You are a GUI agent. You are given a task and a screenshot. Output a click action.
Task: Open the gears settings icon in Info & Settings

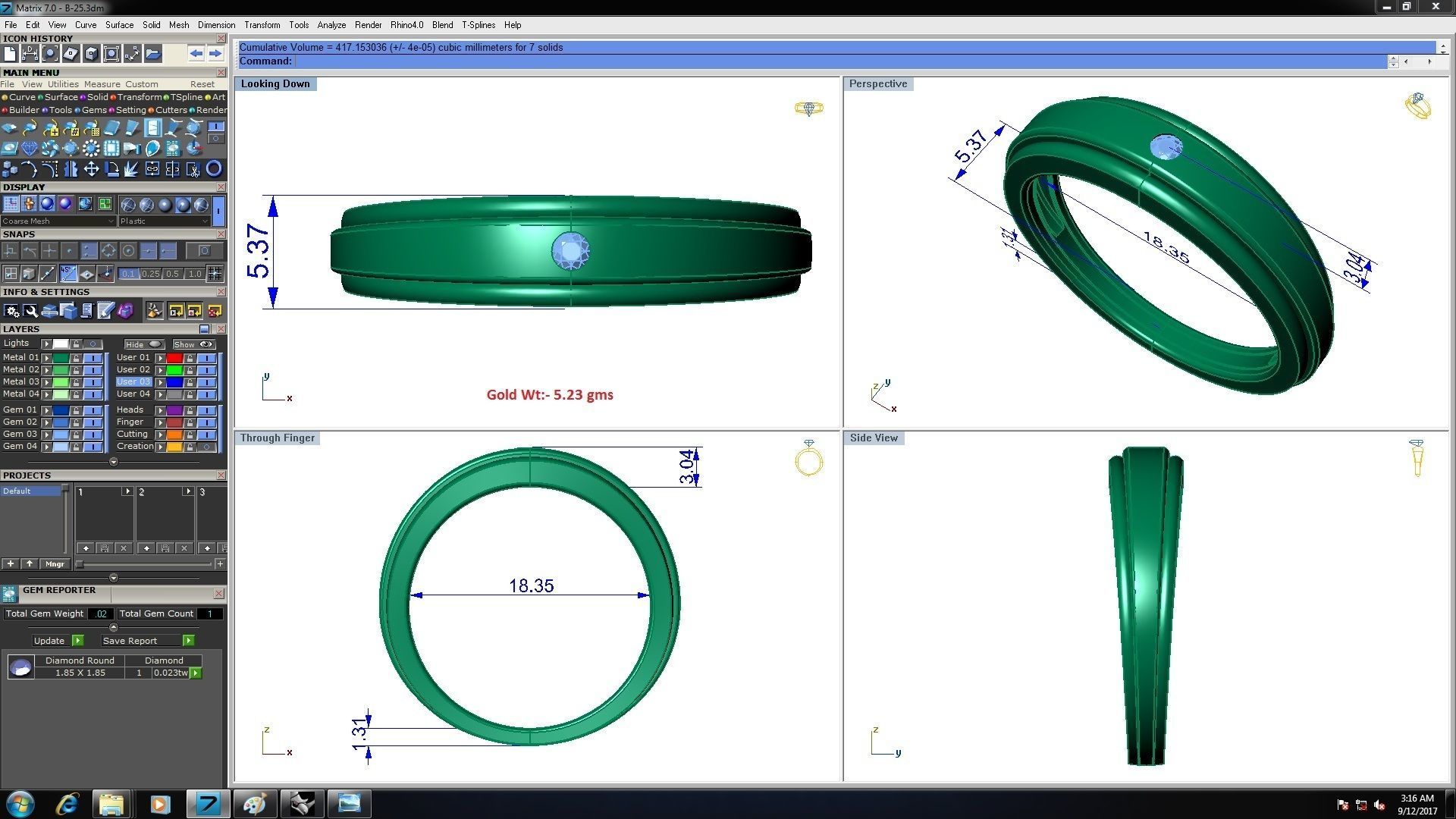click(x=11, y=311)
